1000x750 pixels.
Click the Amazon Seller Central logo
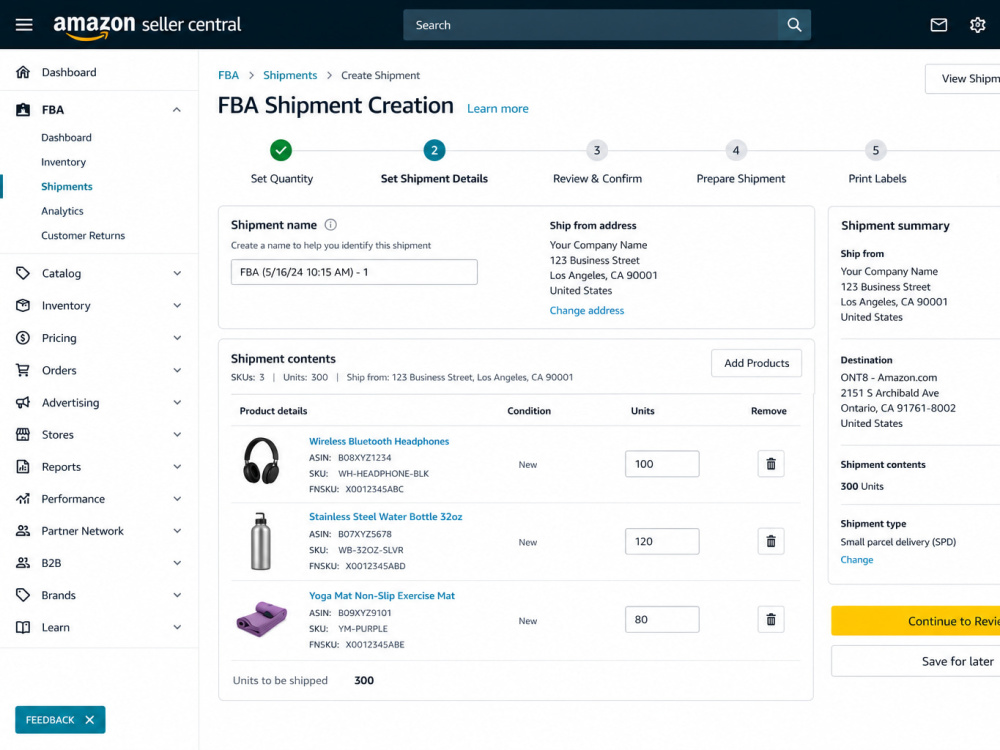point(147,26)
